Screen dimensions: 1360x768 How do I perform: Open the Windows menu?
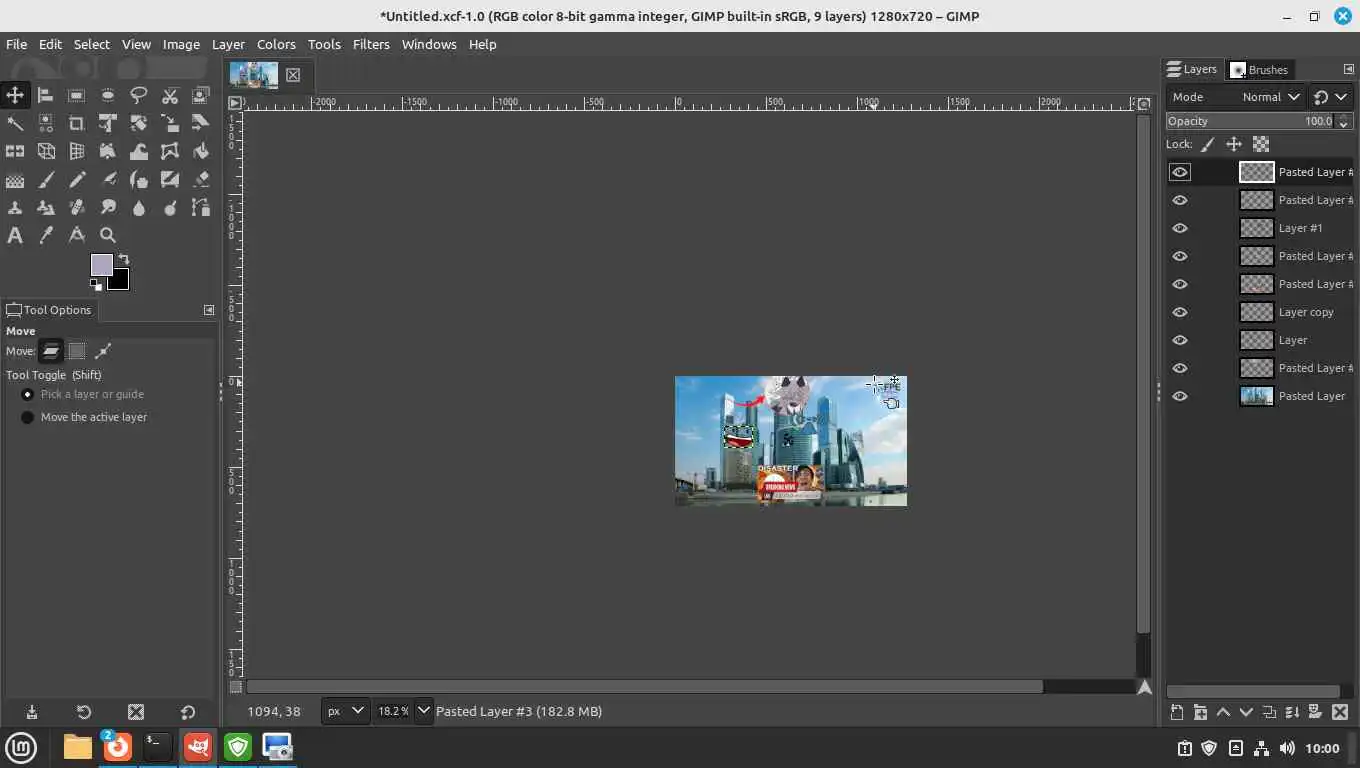[429, 44]
